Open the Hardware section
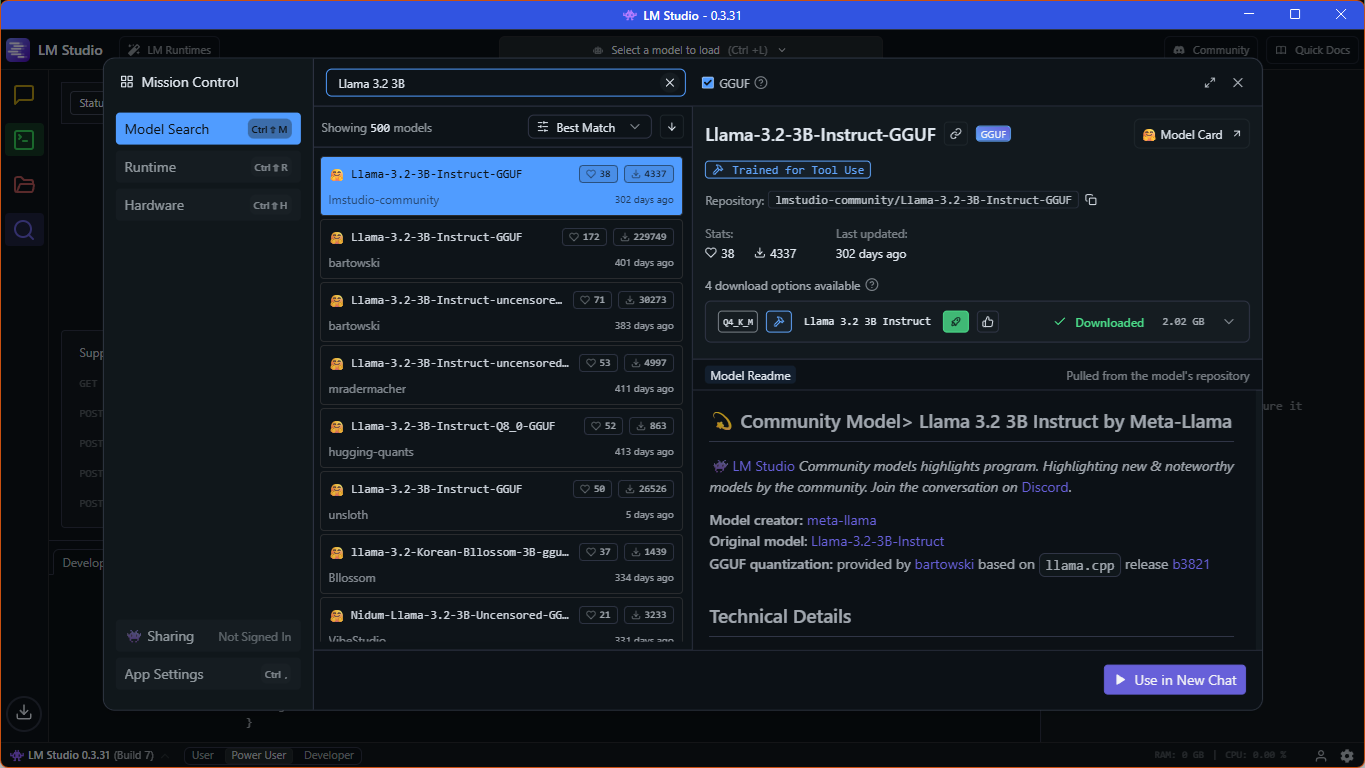1365x768 pixels. [207, 205]
